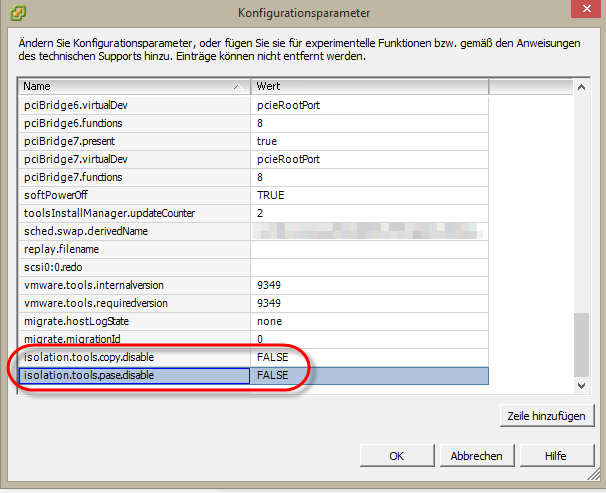Sort by the Wert column header
Image resolution: width=606 pixels, height=493 pixels.
click(370, 86)
